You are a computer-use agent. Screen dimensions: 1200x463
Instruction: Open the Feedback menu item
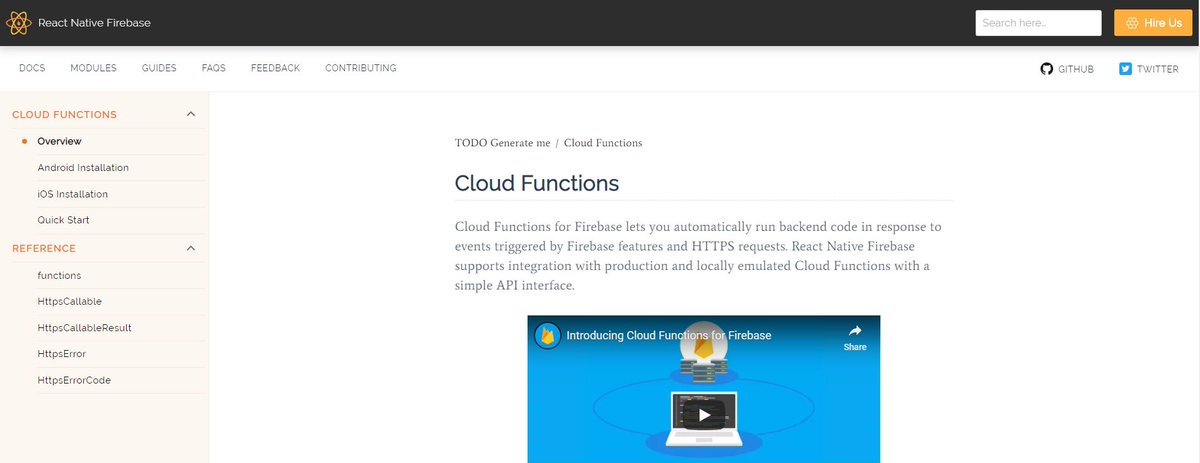(275, 68)
